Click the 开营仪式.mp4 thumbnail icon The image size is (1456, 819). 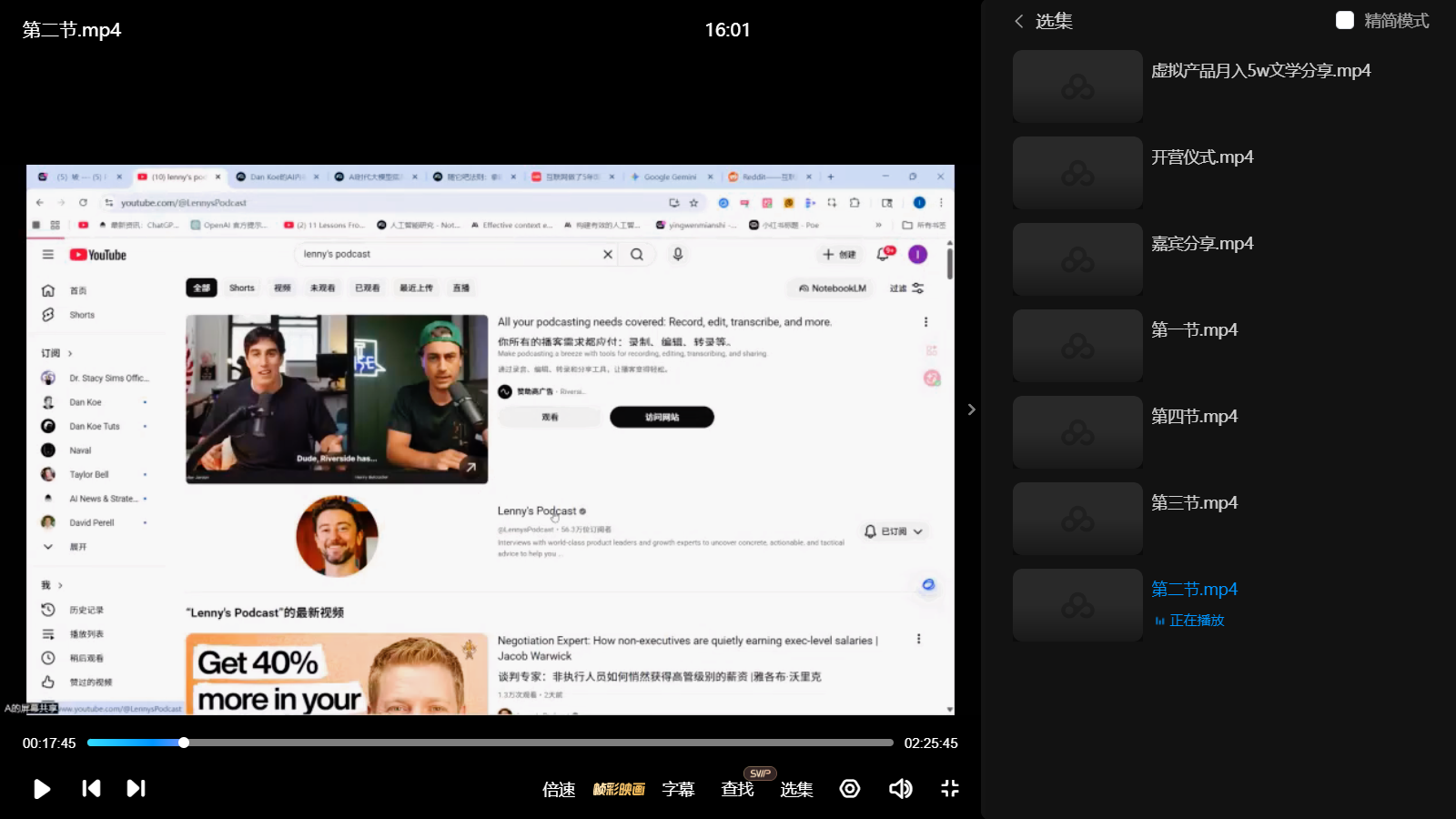[1077, 173]
